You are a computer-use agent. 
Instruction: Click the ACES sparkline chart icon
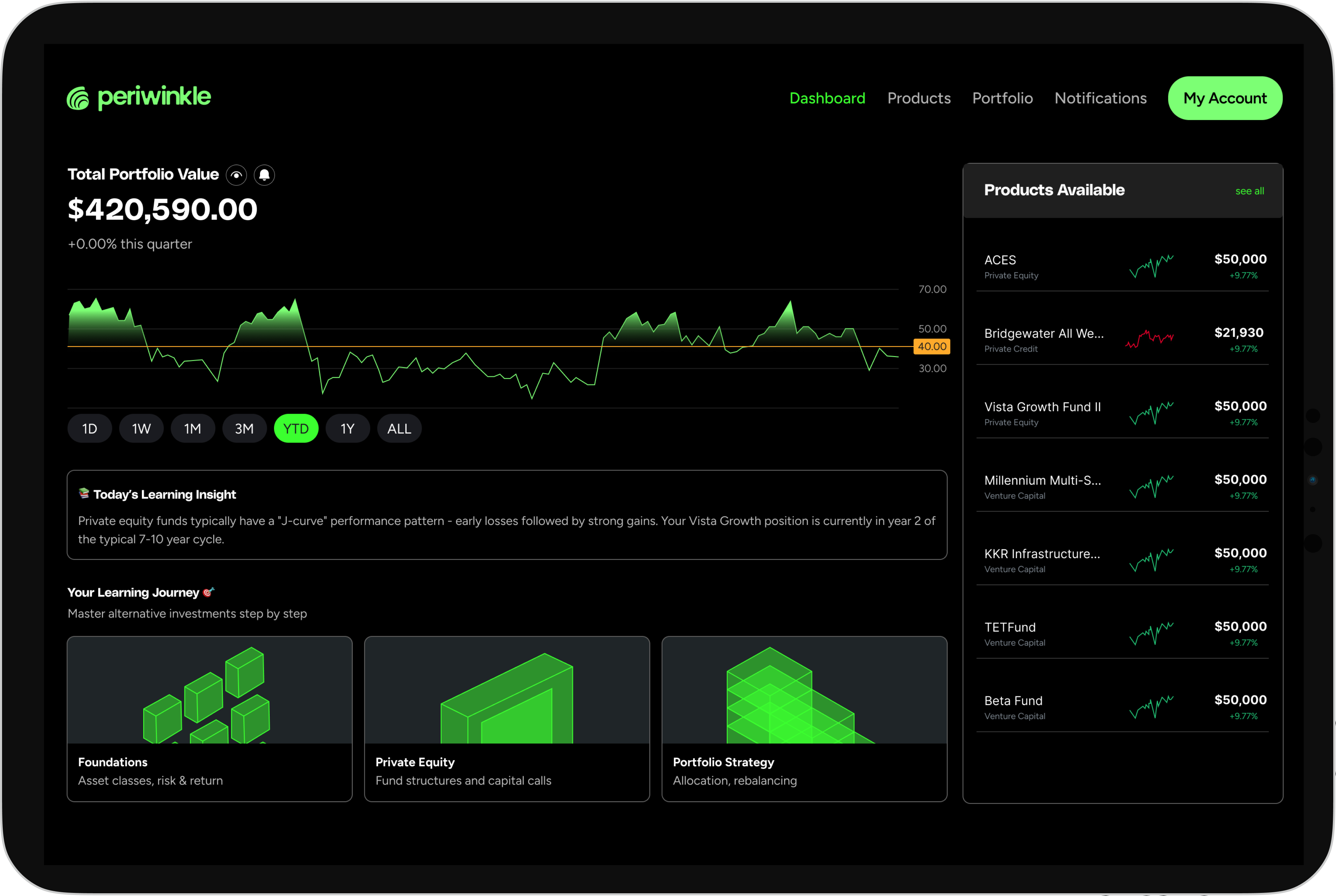click(x=1151, y=266)
